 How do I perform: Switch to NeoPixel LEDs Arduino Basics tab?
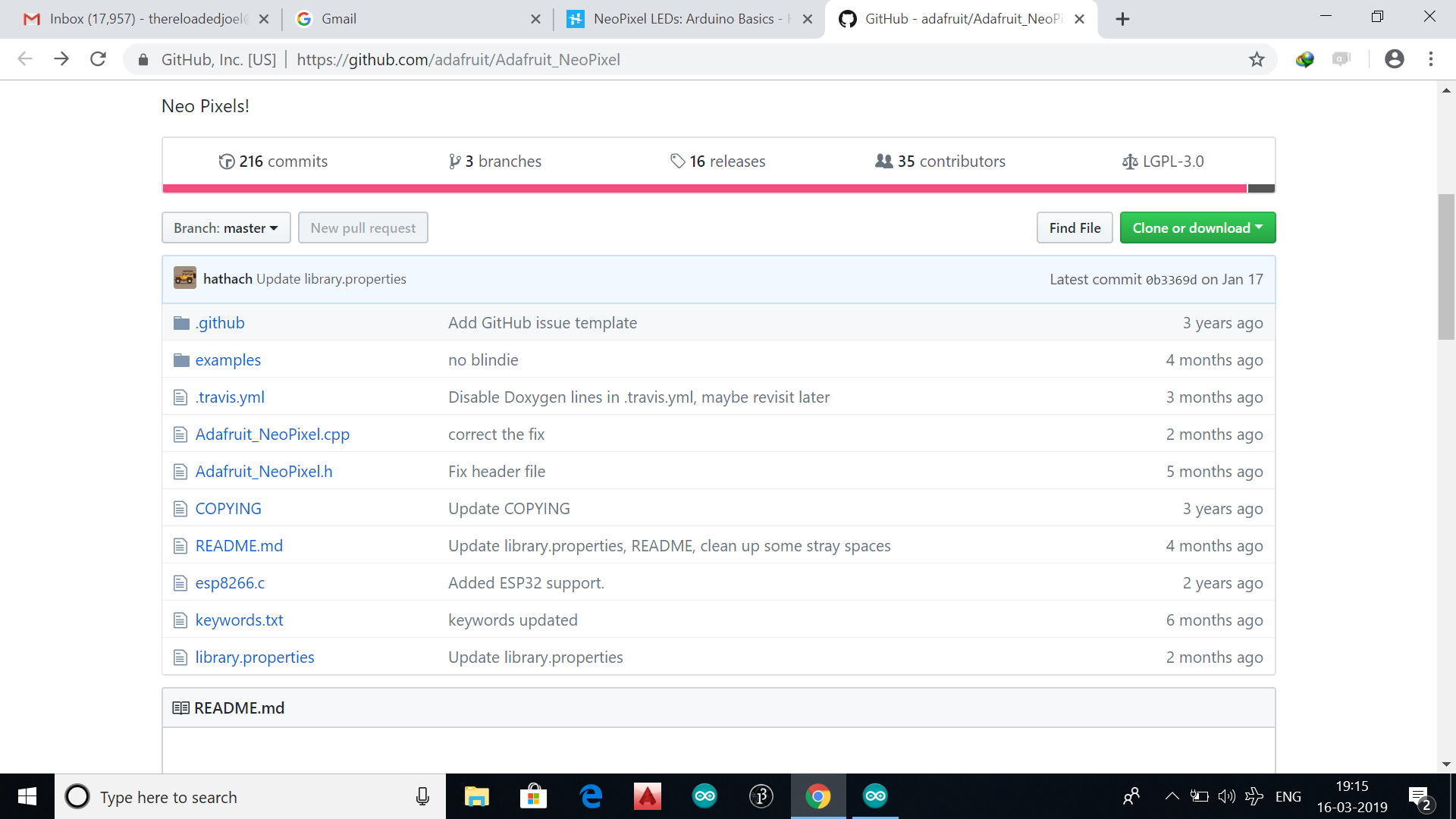[682, 19]
